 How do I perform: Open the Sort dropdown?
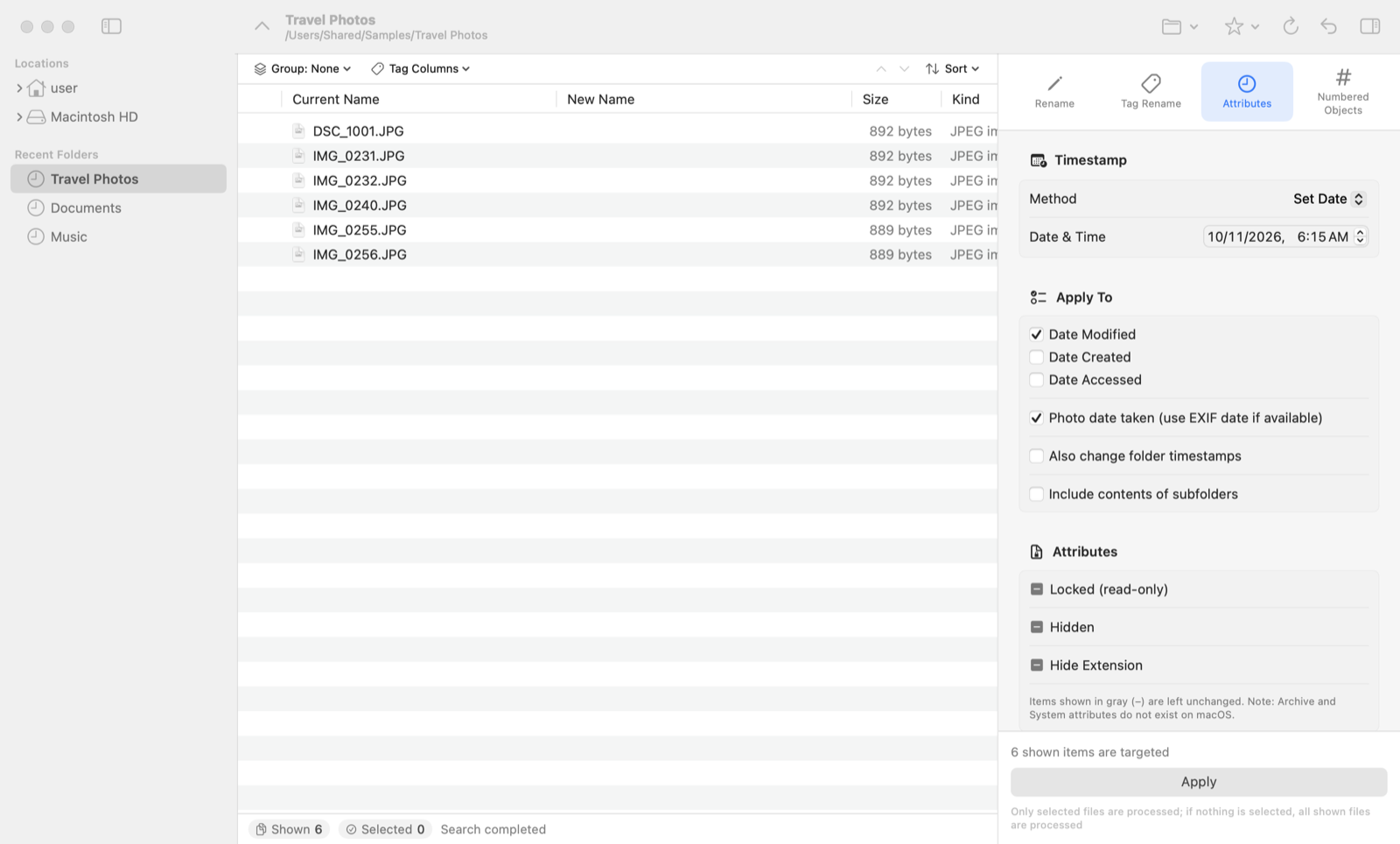pos(953,68)
